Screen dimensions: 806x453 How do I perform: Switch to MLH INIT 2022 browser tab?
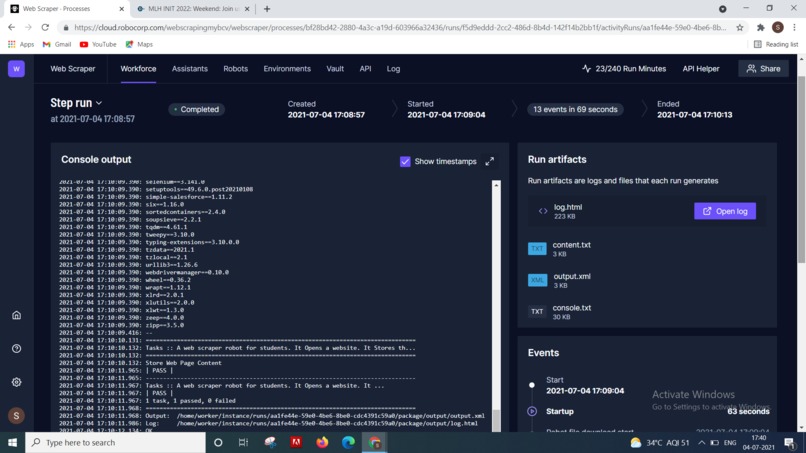pyautogui.click(x=193, y=9)
